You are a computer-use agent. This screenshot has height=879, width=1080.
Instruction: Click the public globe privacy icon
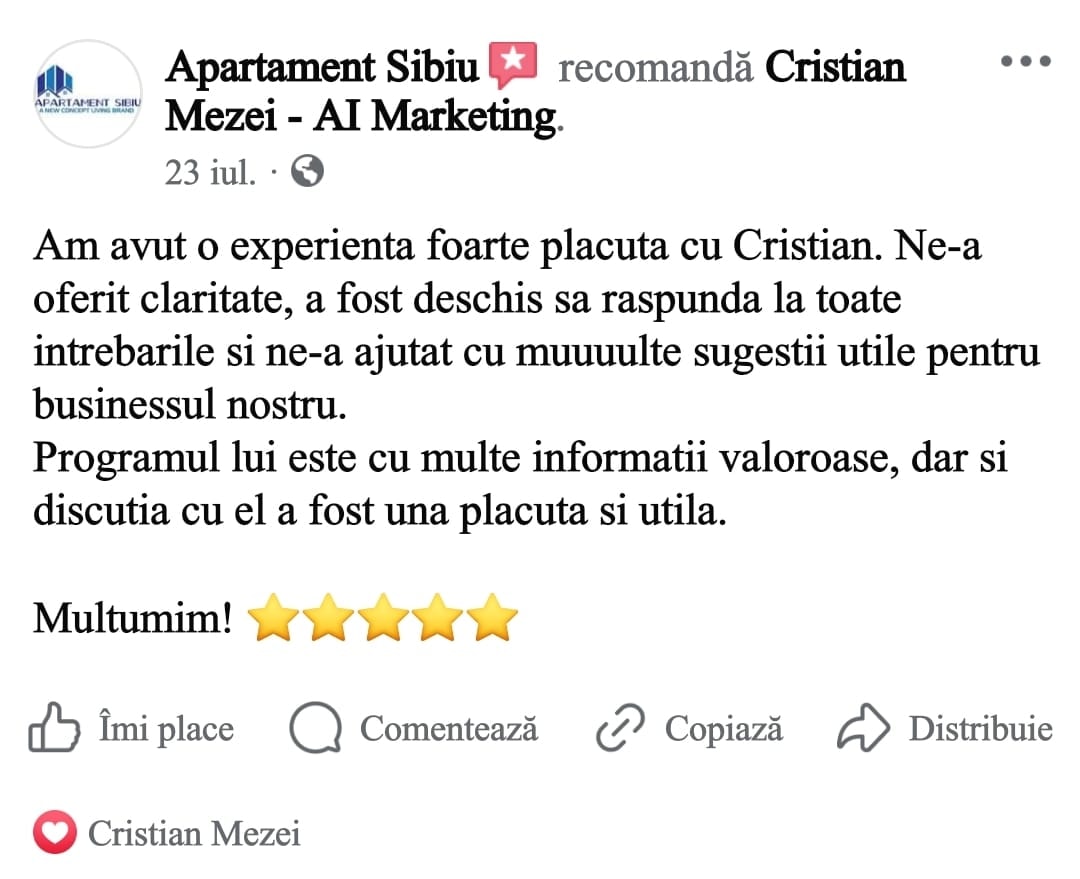[307, 172]
